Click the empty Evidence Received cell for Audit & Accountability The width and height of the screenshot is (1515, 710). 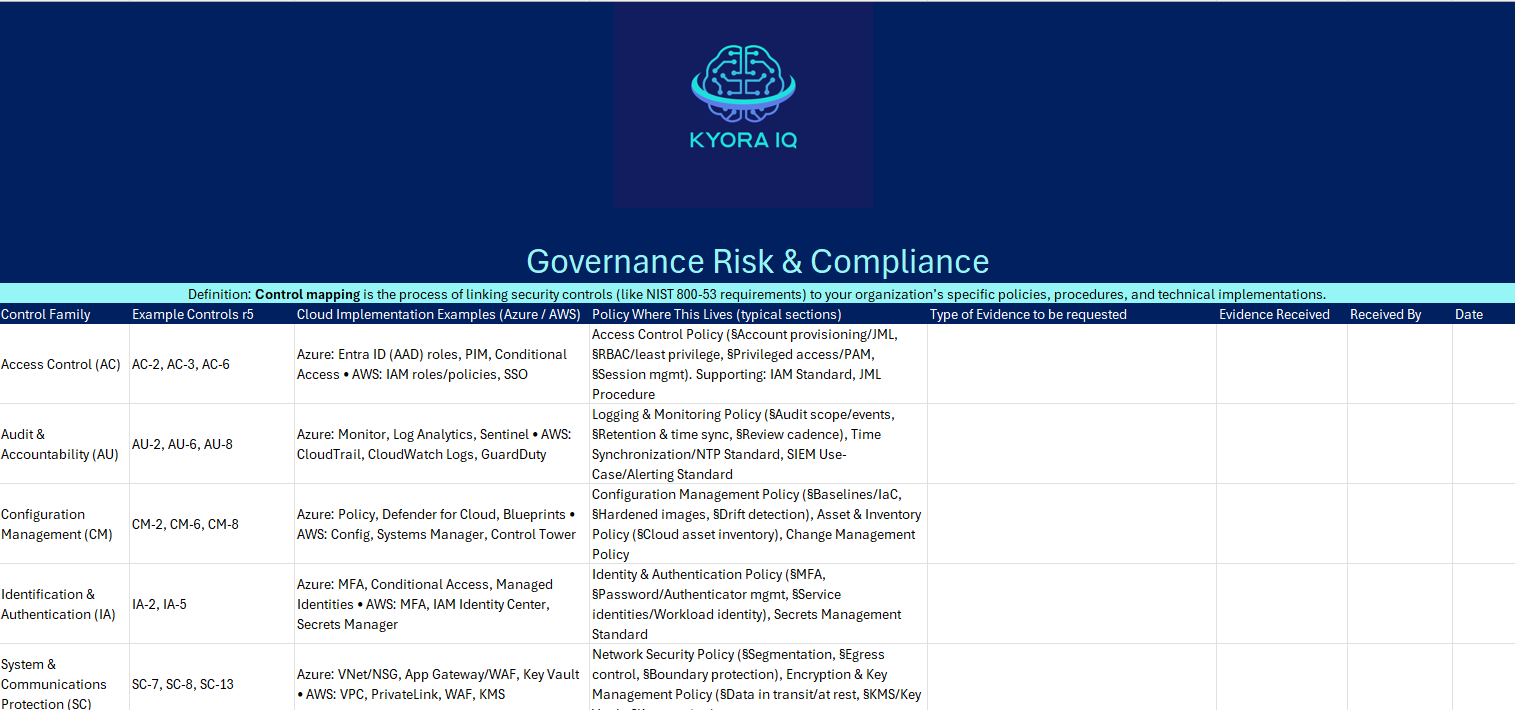1281,444
